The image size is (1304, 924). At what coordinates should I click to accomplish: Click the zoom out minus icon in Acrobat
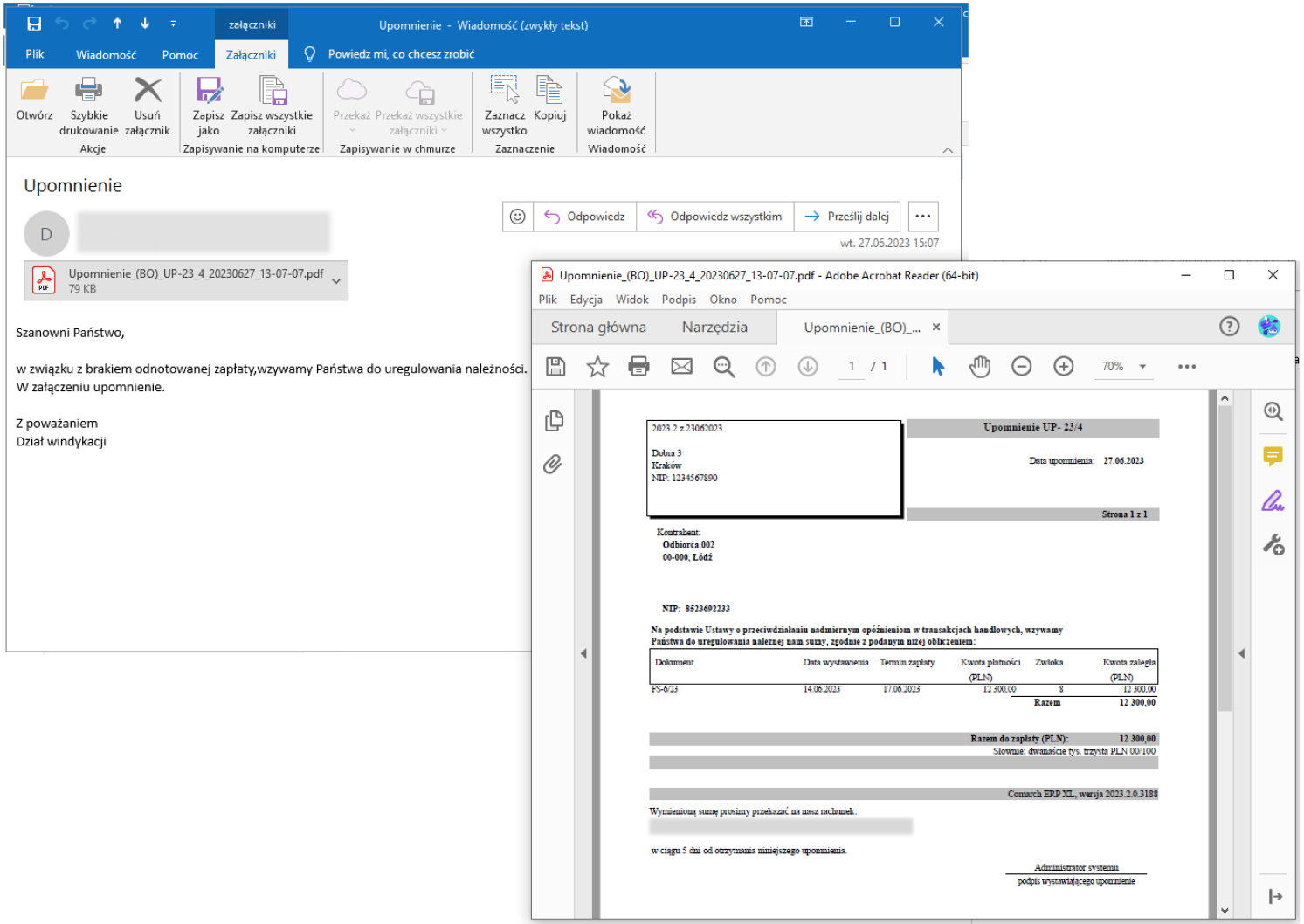1022,367
